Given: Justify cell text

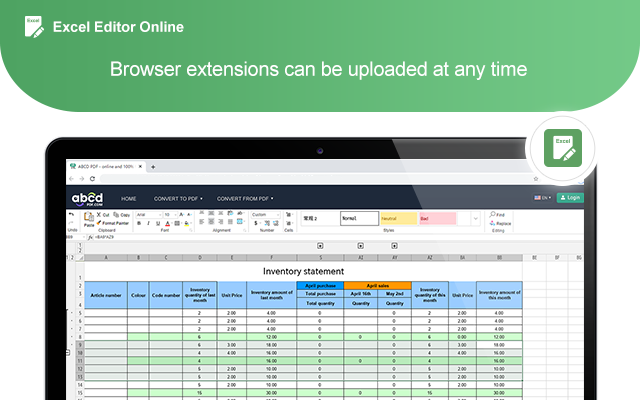Looking at the screenshot, I should [230, 222].
